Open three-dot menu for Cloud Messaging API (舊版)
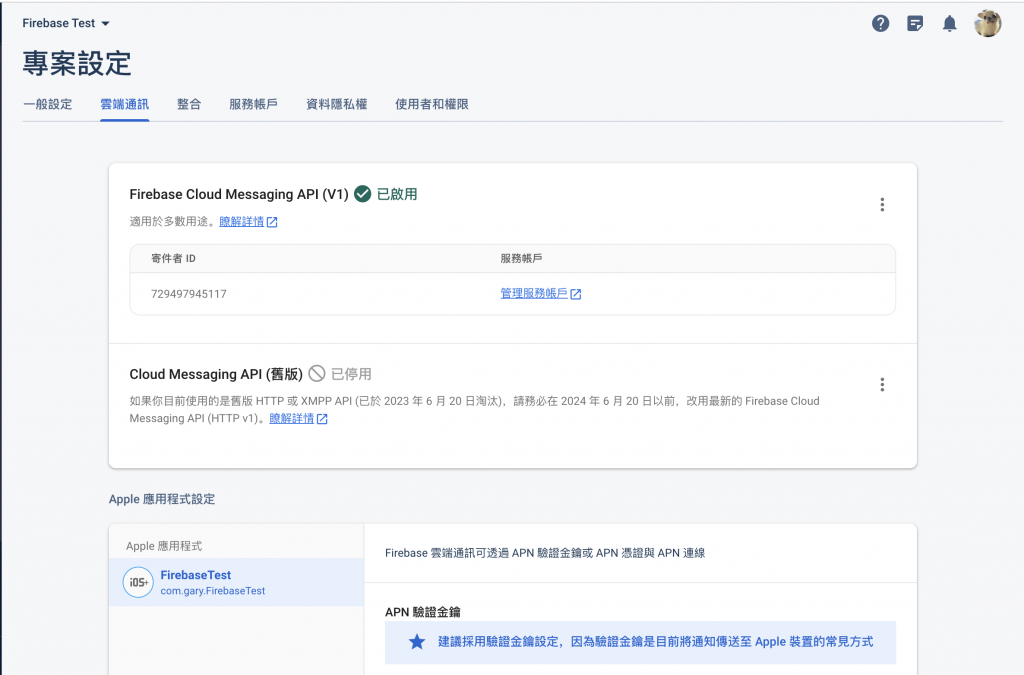This screenshot has width=1024, height=675. (x=882, y=385)
